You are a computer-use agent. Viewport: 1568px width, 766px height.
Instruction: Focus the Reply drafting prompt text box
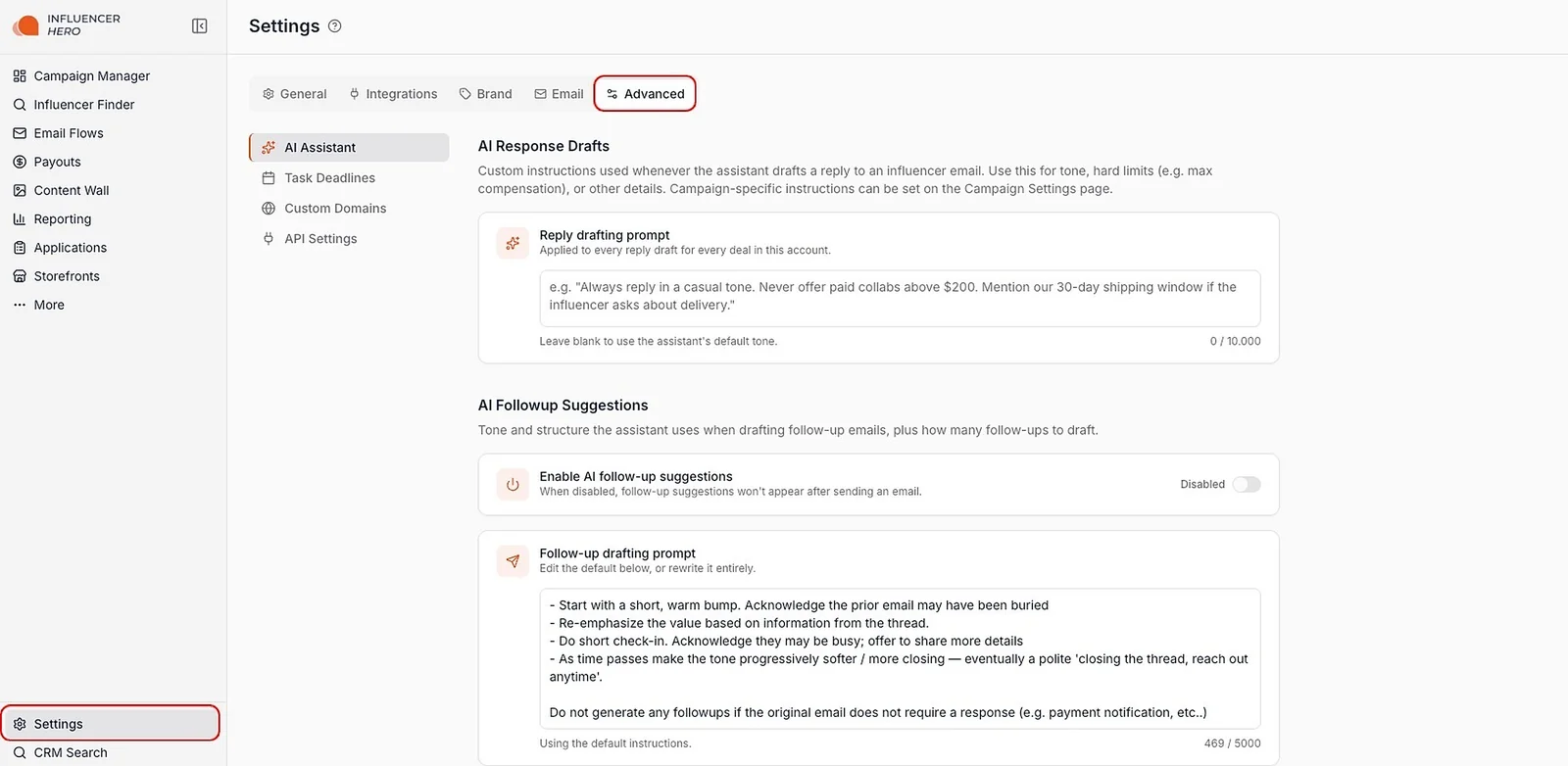click(900, 299)
